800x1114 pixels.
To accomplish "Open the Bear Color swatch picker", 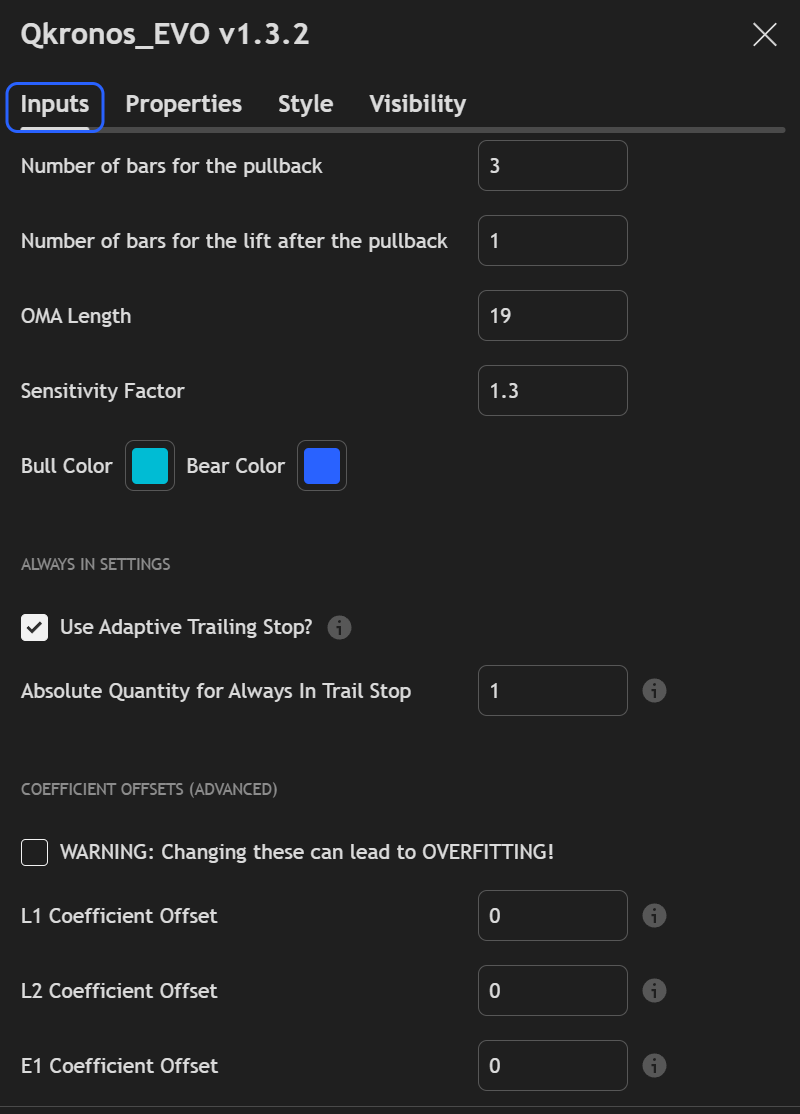I will tap(322, 466).
